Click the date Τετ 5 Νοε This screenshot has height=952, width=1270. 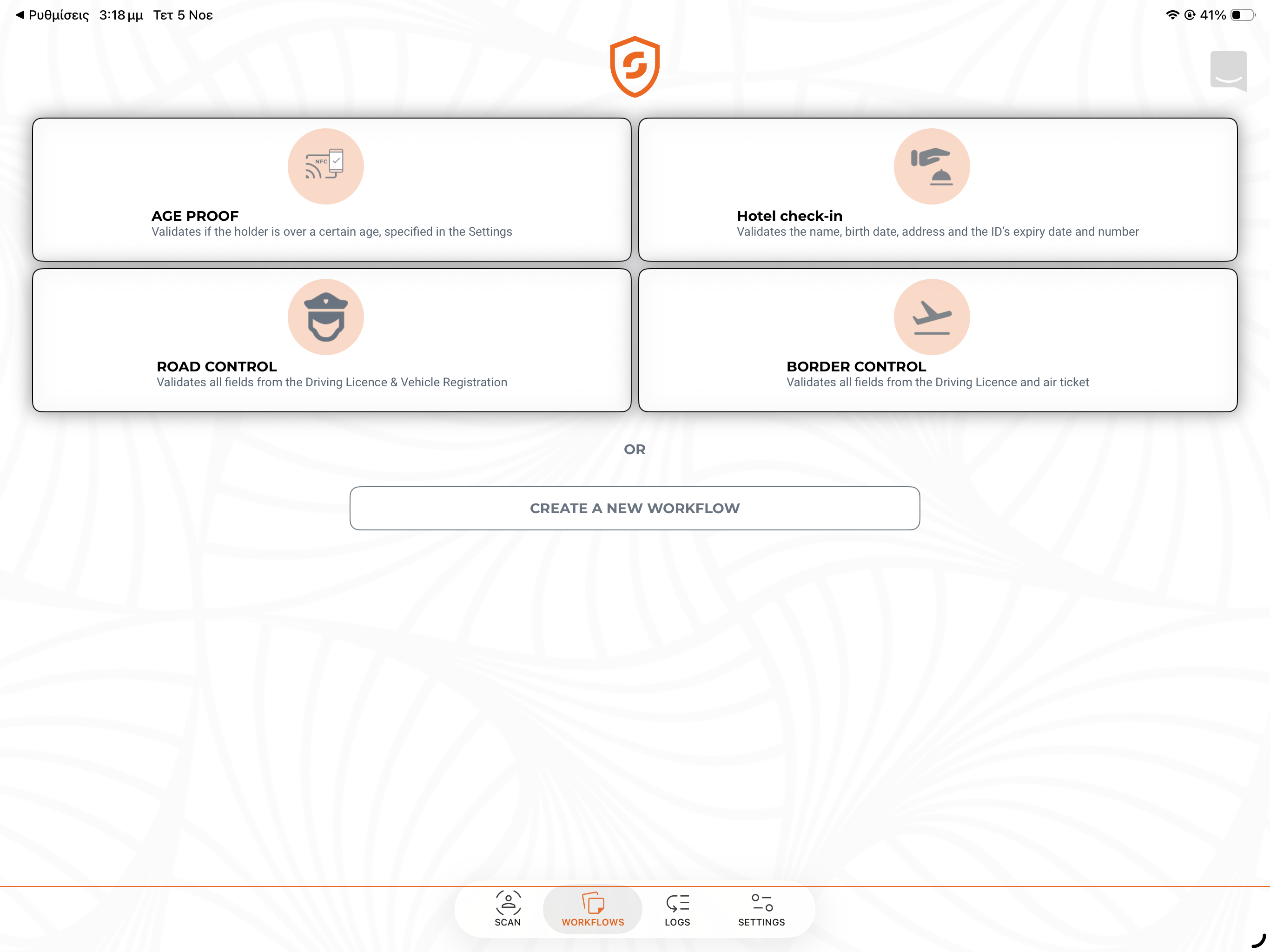click(x=183, y=15)
